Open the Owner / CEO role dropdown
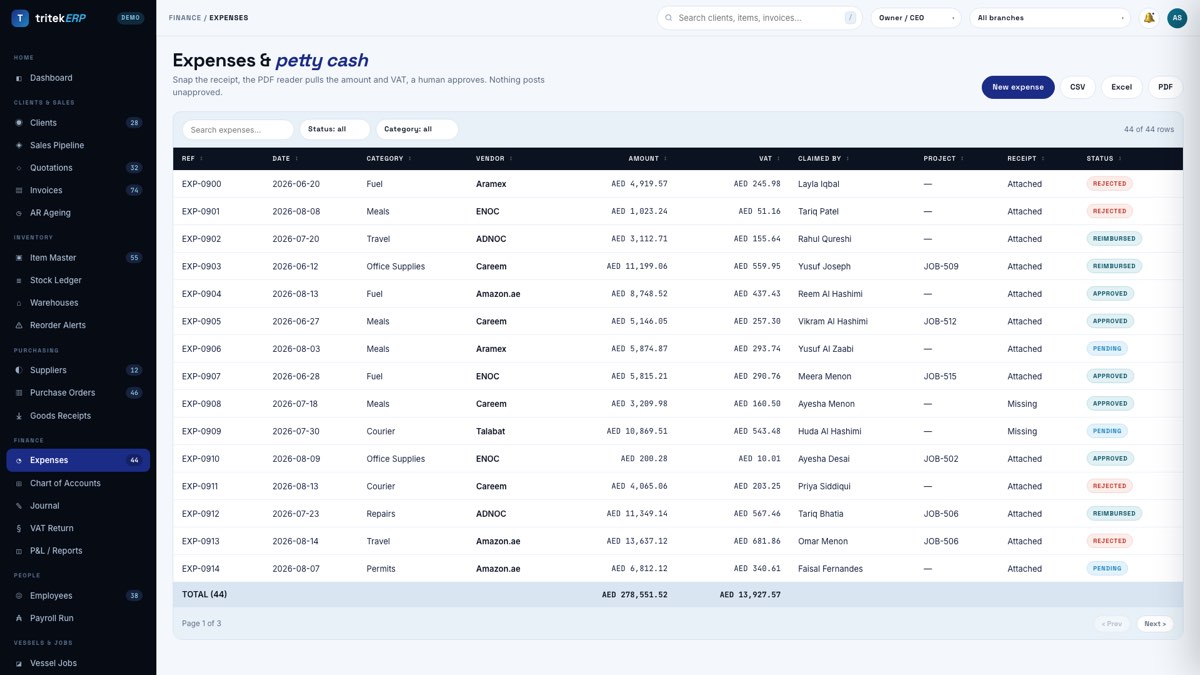The height and width of the screenshot is (675, 1200). 916,18
